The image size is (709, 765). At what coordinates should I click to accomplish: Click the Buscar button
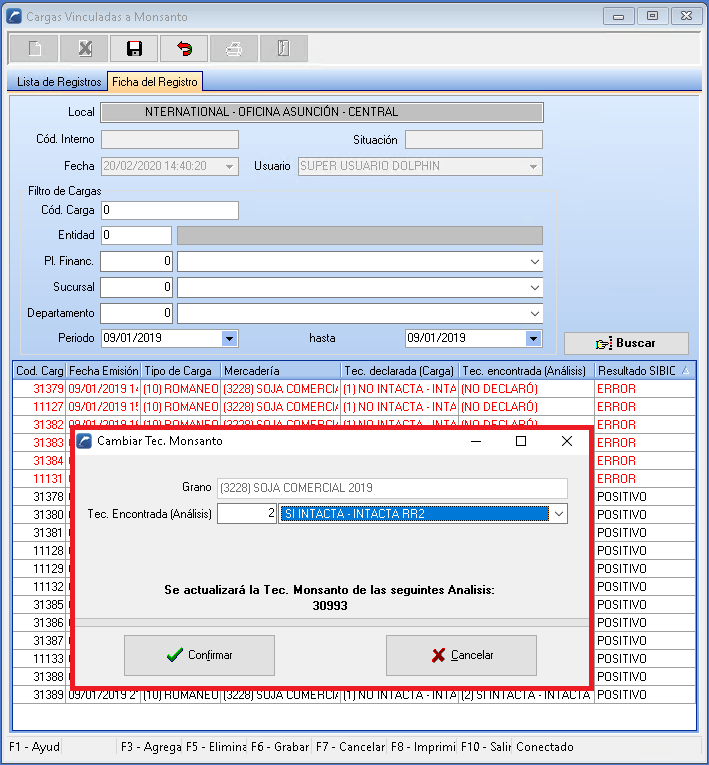(x=626, y=343)
